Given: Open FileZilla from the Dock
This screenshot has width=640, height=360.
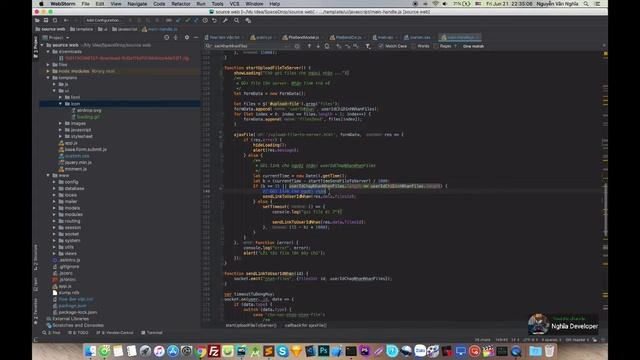Looking at the screenshot, I should coord(214,351).
